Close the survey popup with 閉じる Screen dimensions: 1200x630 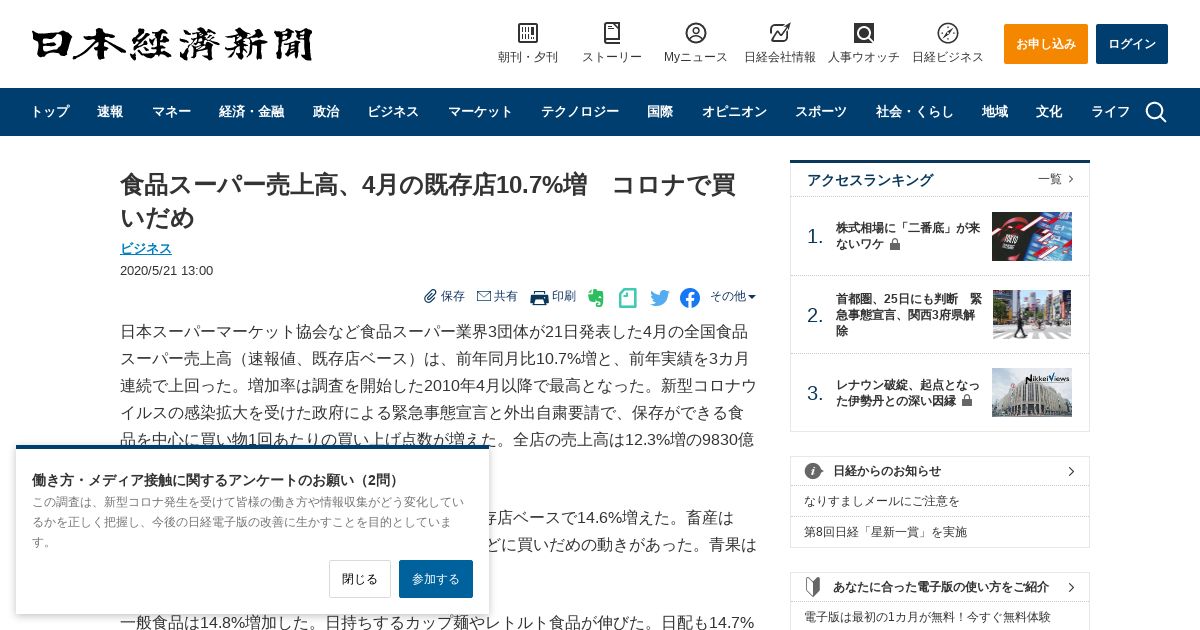coord(360,579)
